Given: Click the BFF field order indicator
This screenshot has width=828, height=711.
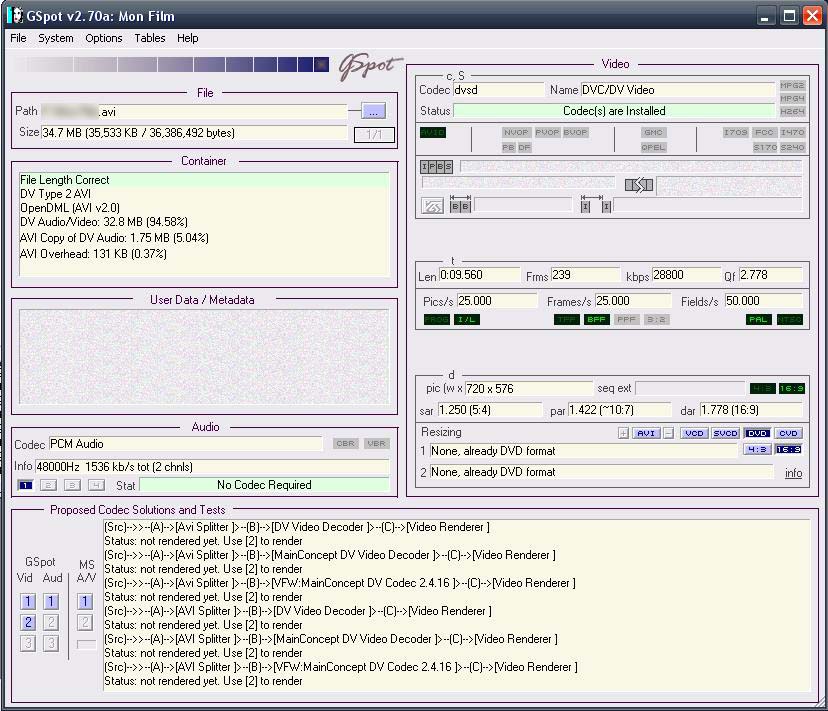Looking at the screenshot, I should 596,320.
